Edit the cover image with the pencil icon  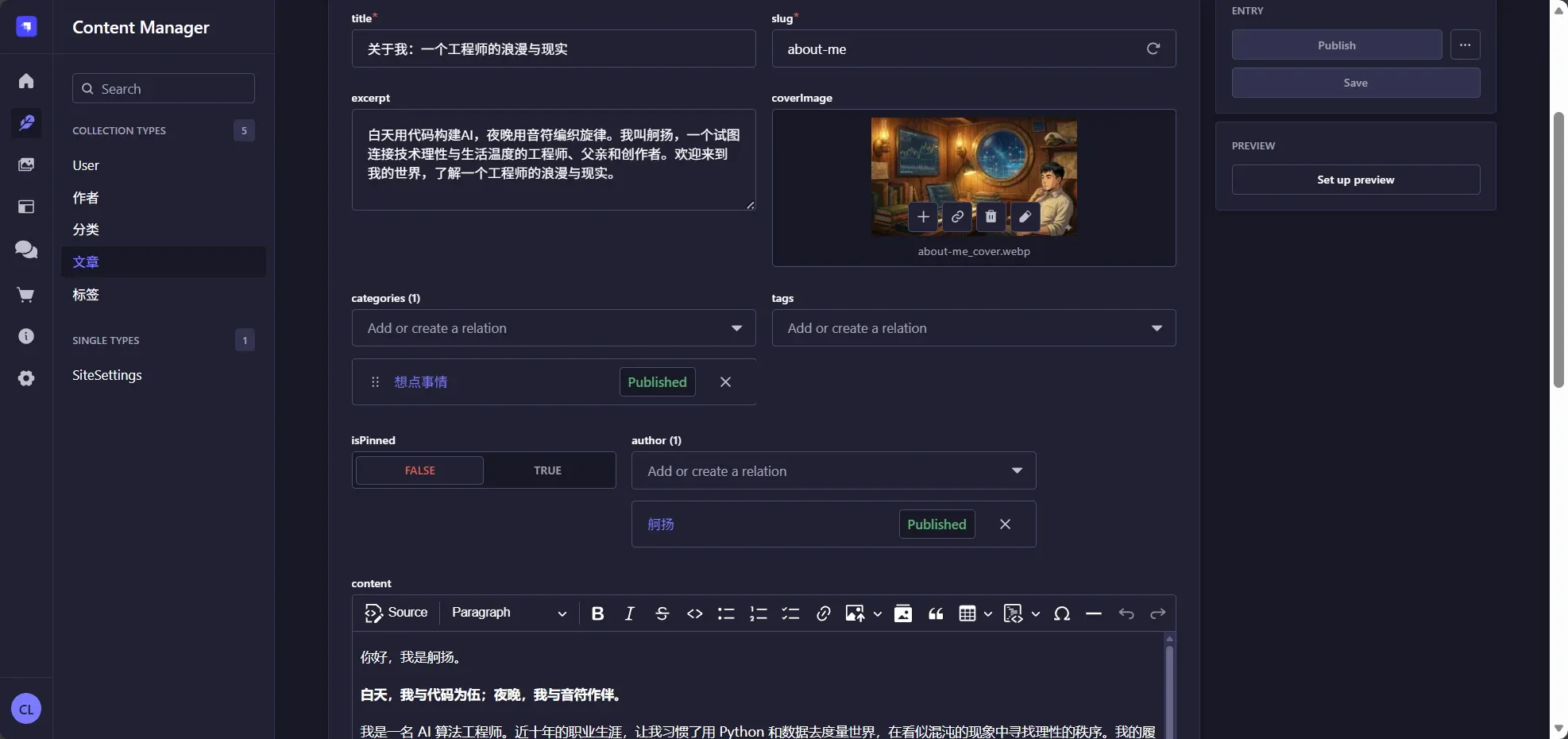coord(1024,216)
